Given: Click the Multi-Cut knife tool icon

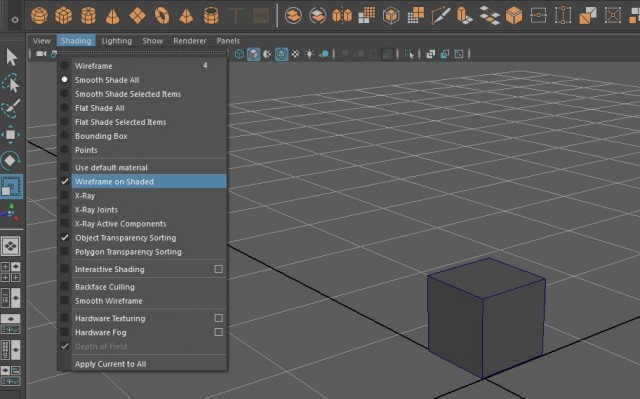Looking at the screenshot, I should coord(440,16).
